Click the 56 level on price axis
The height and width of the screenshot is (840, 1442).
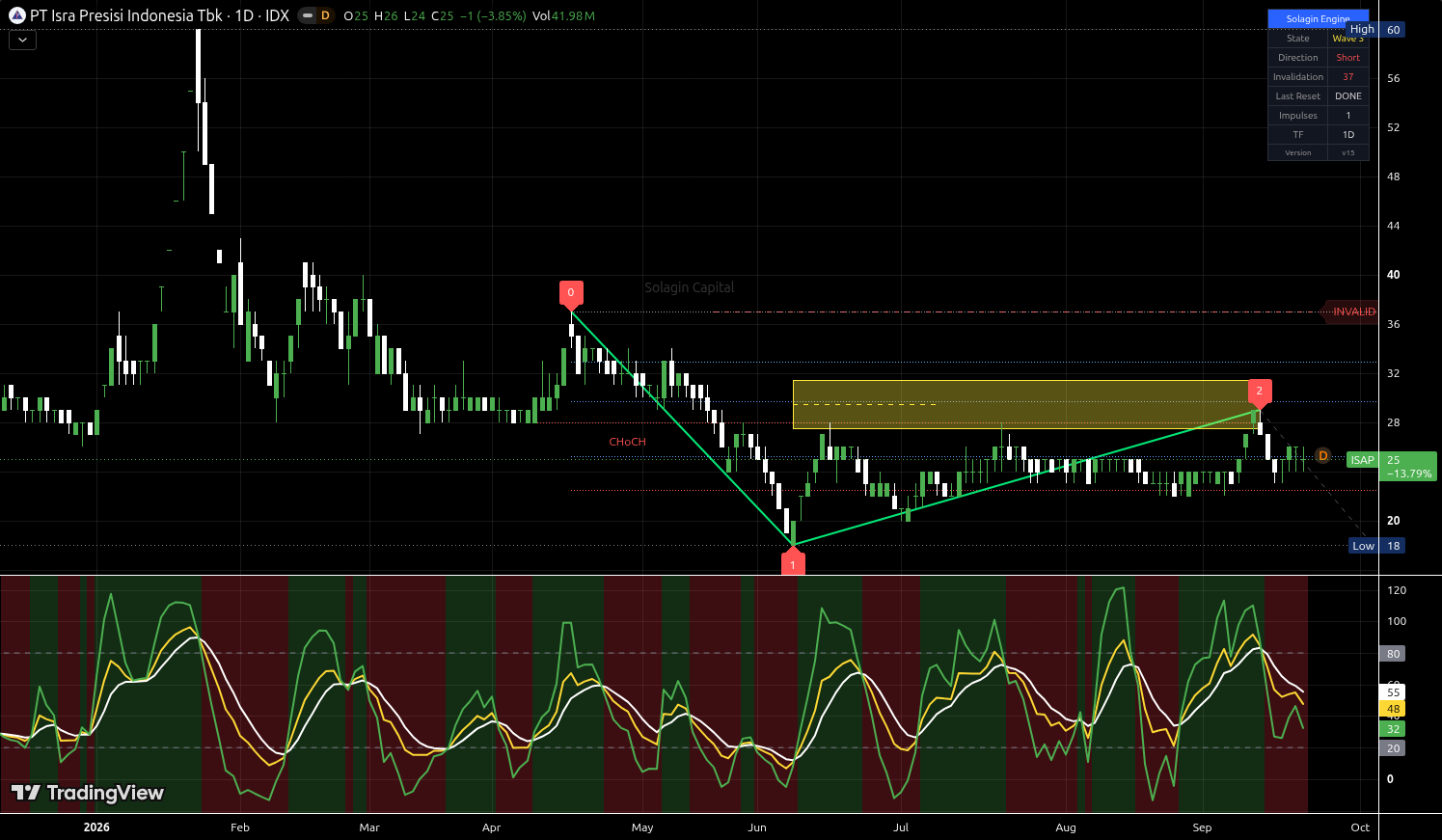point(1394,78)
